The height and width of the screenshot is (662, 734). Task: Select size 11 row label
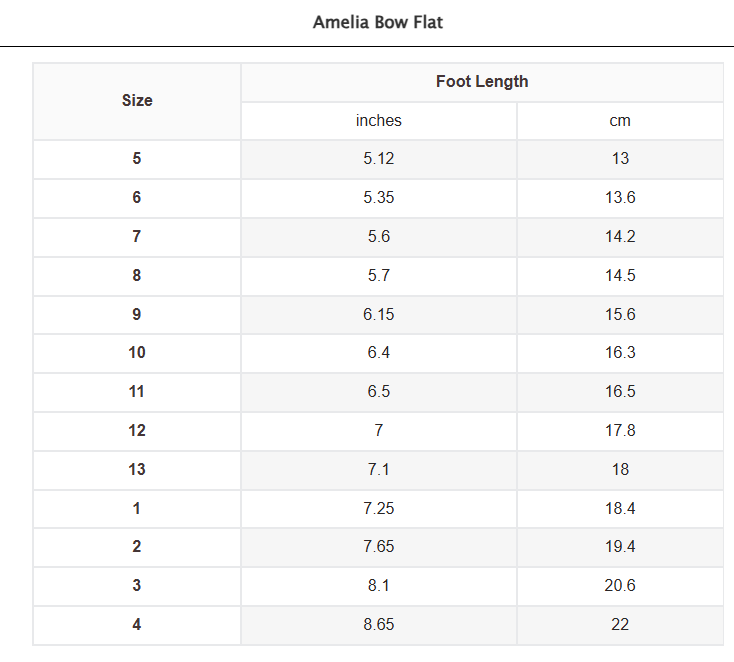click(137, 391)
